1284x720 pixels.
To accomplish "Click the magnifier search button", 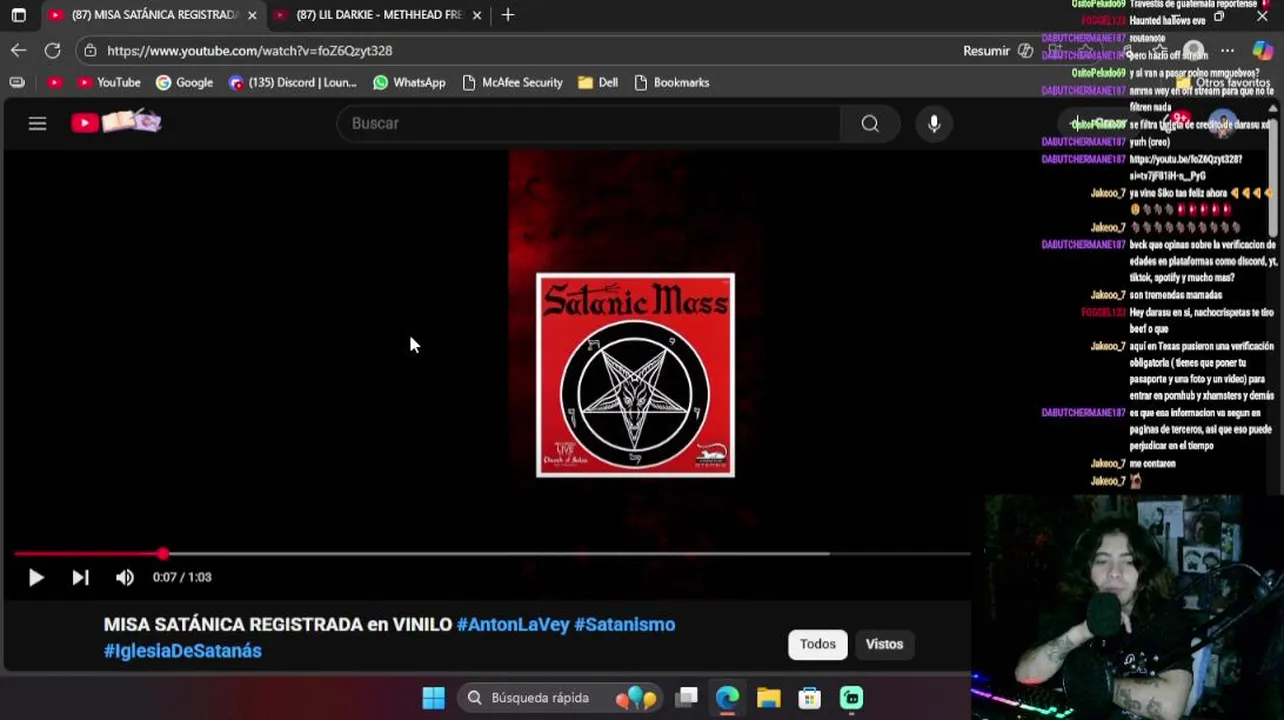I will (x=870, y=123).
